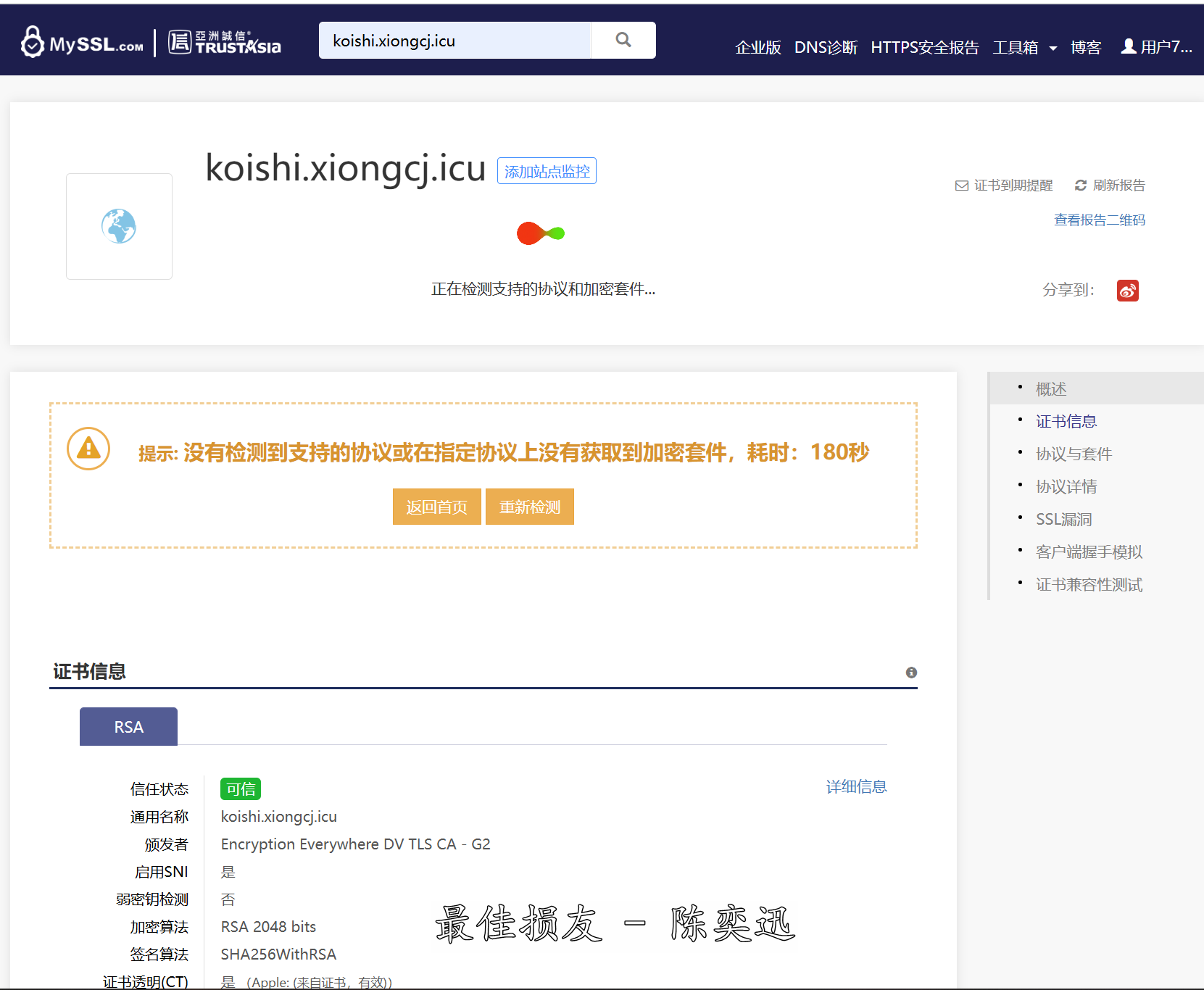
Task: Jump to 协议详情 in sidebar
Action: click(x=1066, y=486)
